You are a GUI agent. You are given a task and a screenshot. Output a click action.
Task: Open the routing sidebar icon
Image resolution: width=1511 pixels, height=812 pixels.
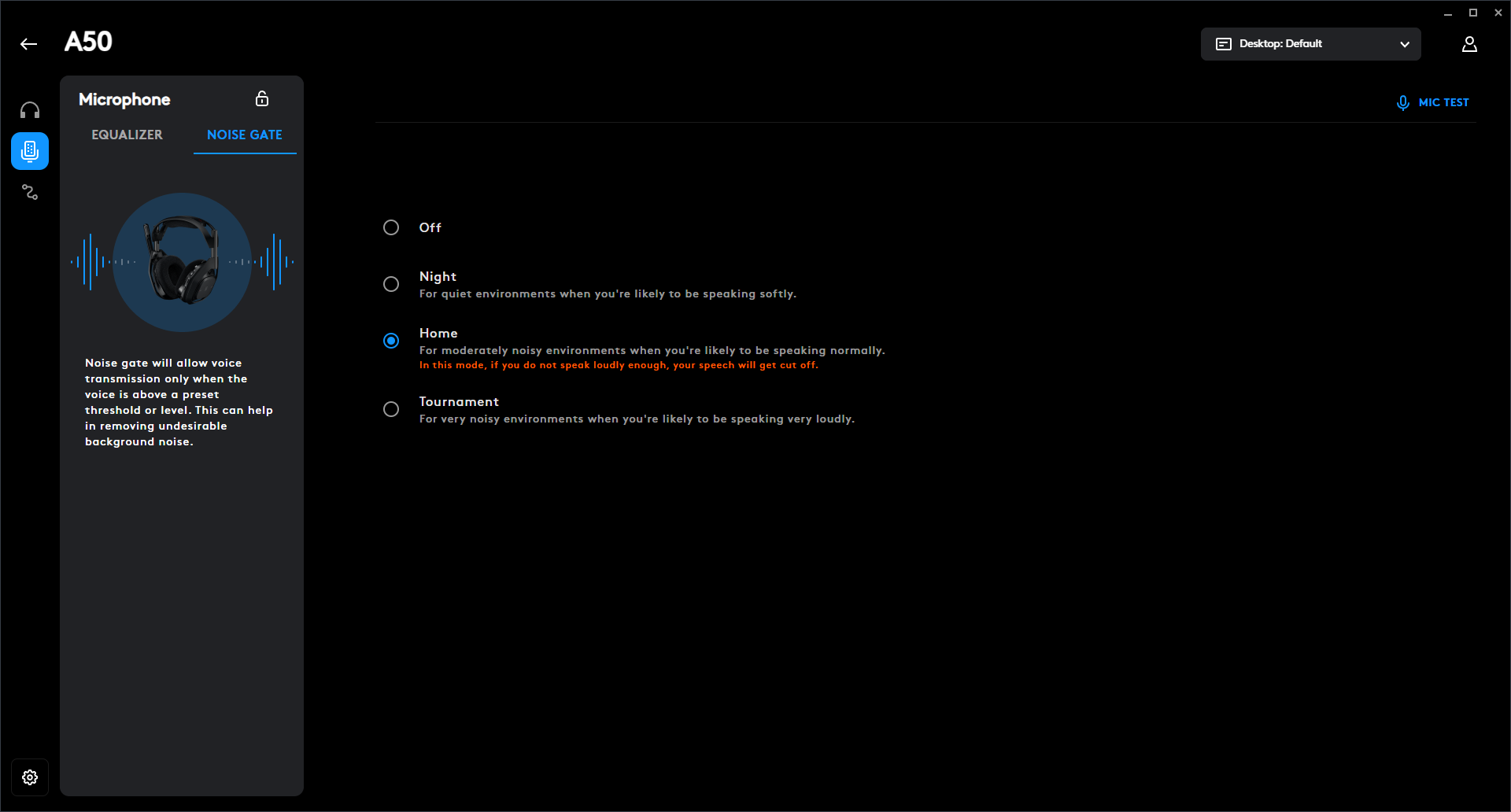[x=30, y=192]
